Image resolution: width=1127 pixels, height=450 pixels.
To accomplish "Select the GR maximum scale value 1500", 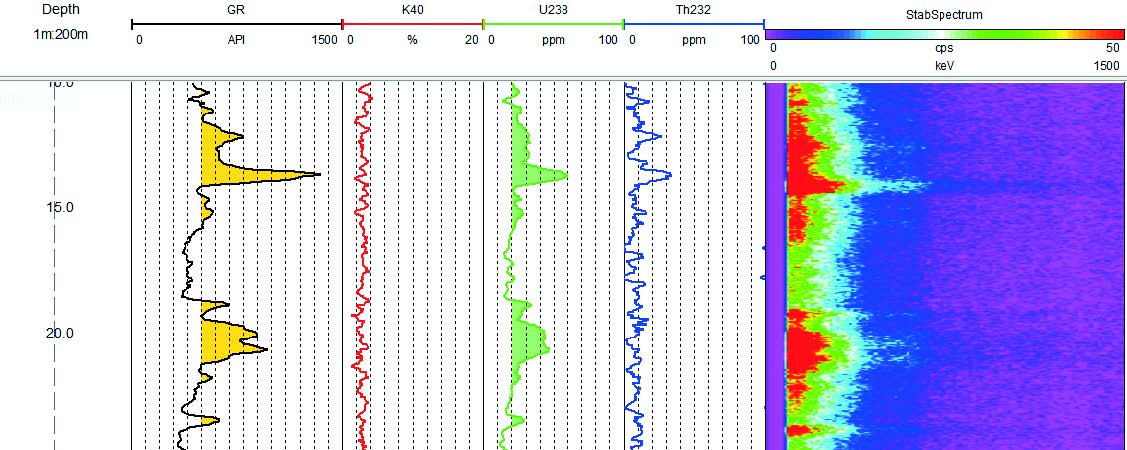I will [323, 40].
